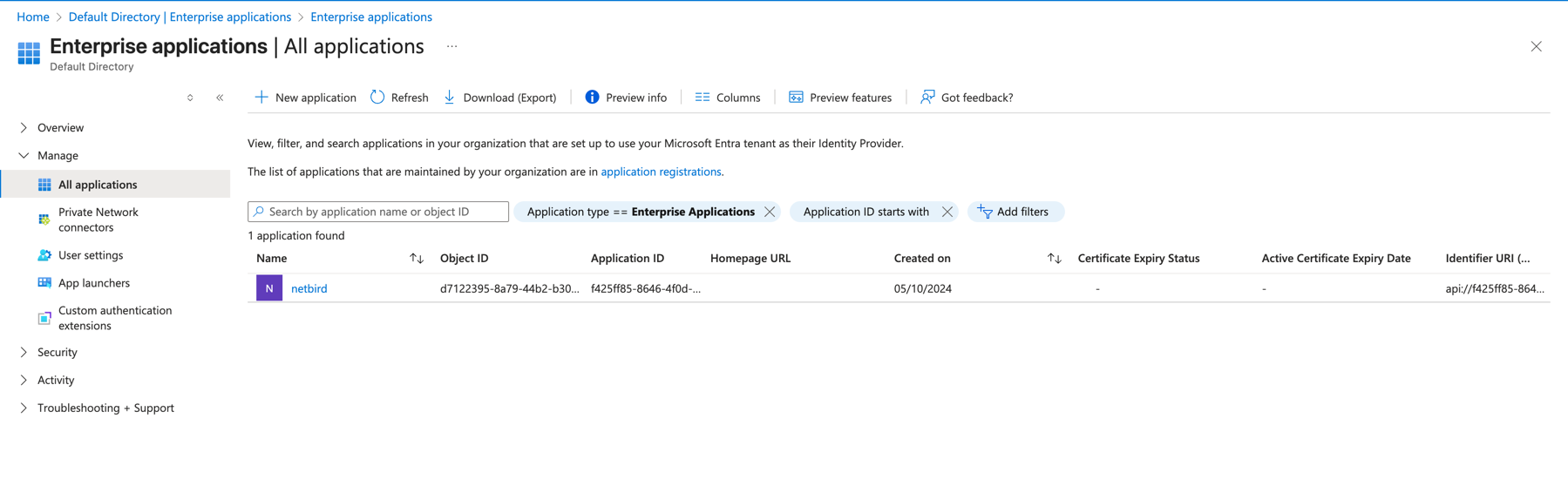Open Preview features panel
The image size is (1568, 486).
pyautogui.click(x=840, y=98)
